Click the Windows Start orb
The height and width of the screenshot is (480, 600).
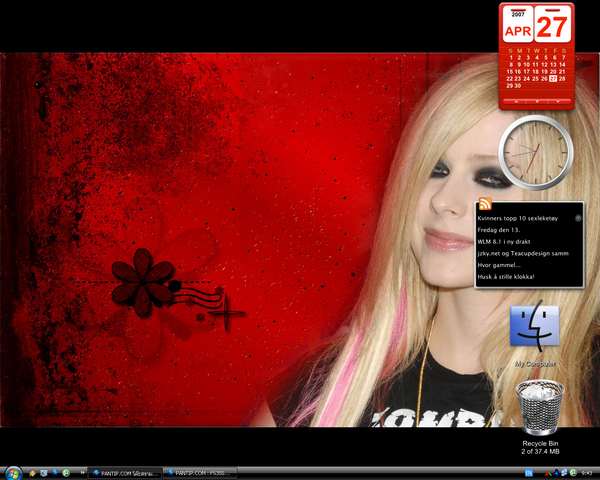[x=14, y=473]
